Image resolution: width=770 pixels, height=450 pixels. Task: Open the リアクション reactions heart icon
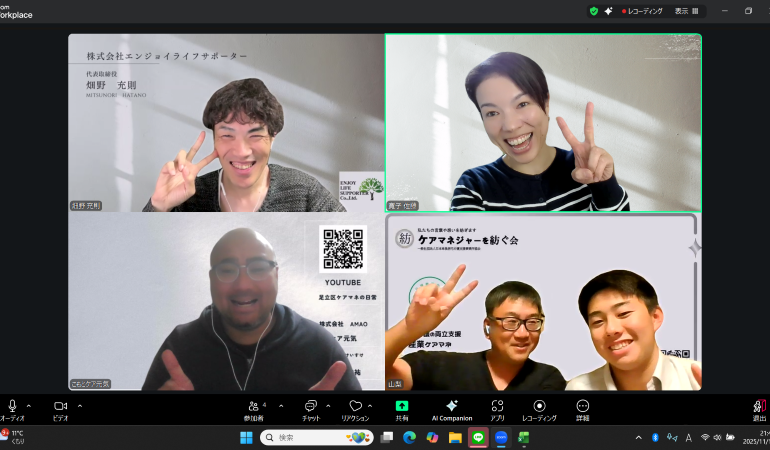[355, 406]
